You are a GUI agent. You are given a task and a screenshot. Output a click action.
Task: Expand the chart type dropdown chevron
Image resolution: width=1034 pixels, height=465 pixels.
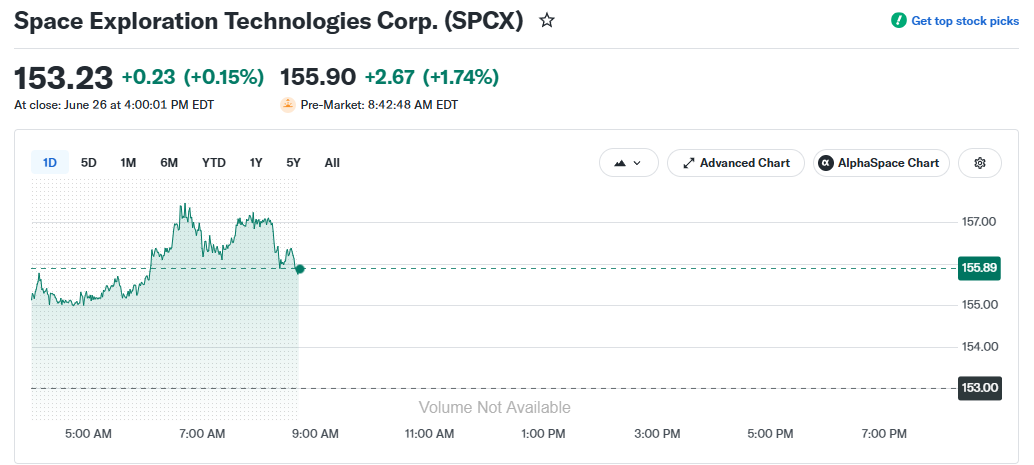coord(637,163)
